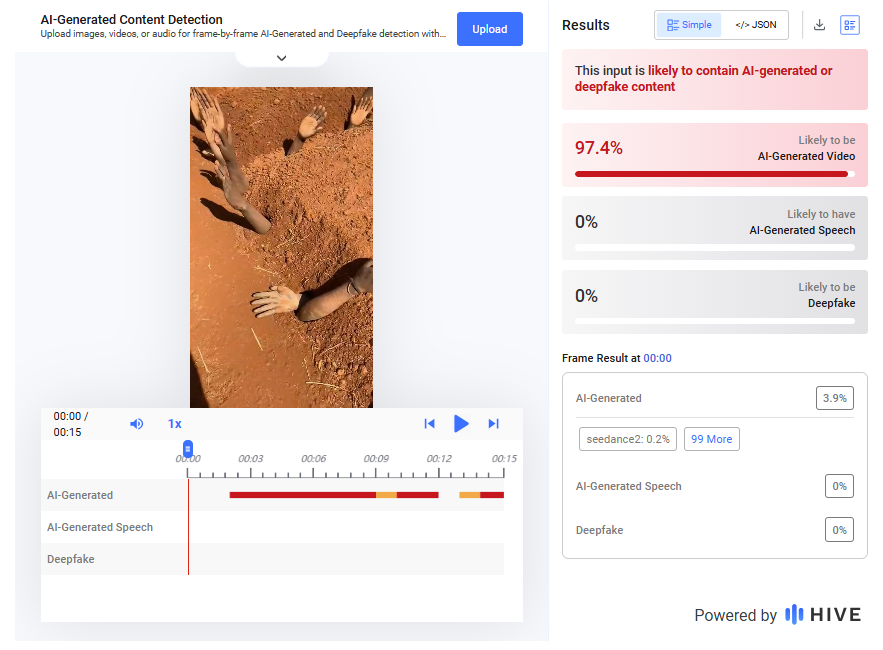Image resolution: width=883 pixels, height=650 pixels.
Task: Click the Likely to have AI-Generated Speech card
Action: tap(715, 228)
